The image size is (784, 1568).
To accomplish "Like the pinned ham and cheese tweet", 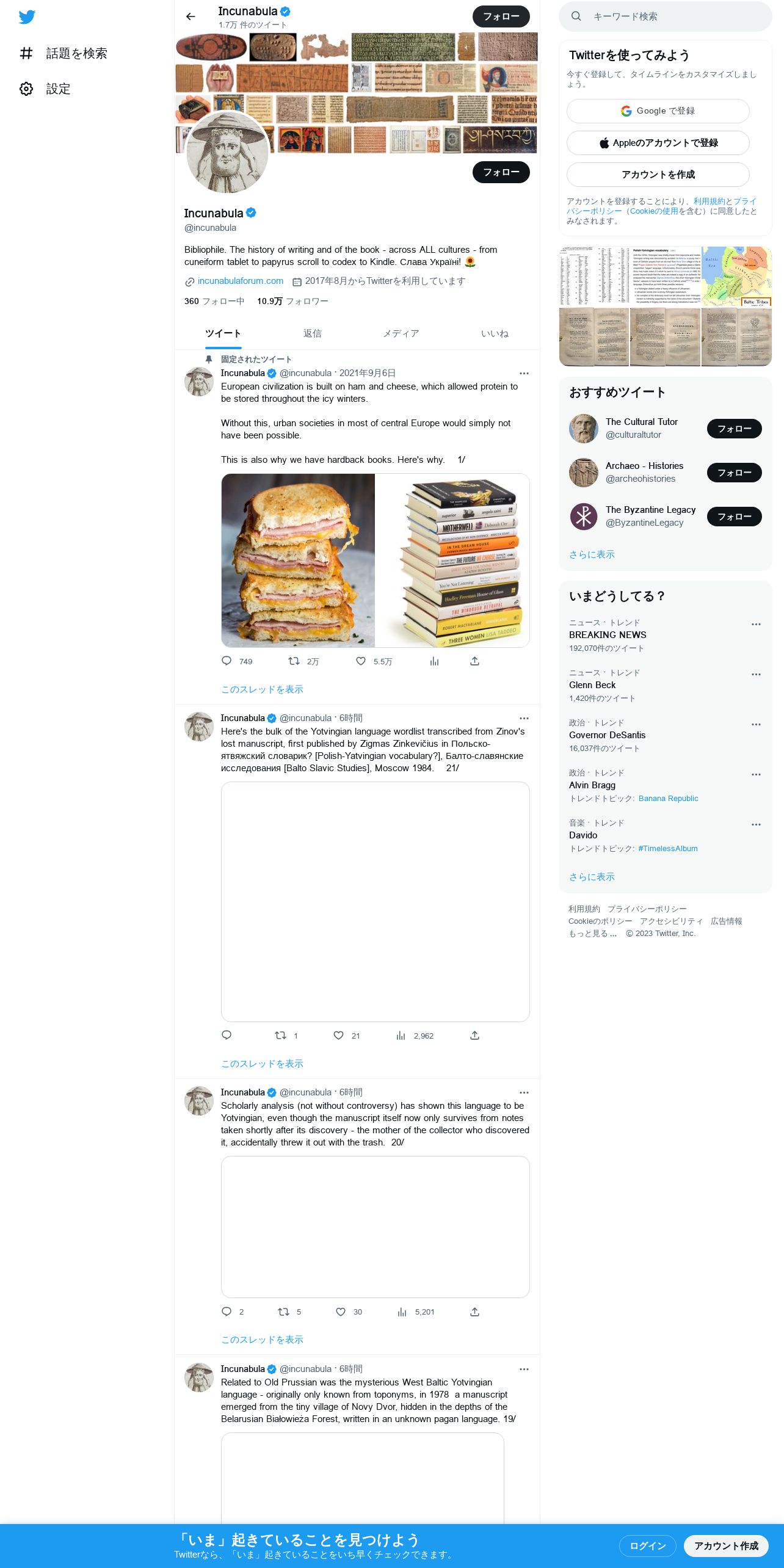I will pyautogui.click(x=361, y=661).
